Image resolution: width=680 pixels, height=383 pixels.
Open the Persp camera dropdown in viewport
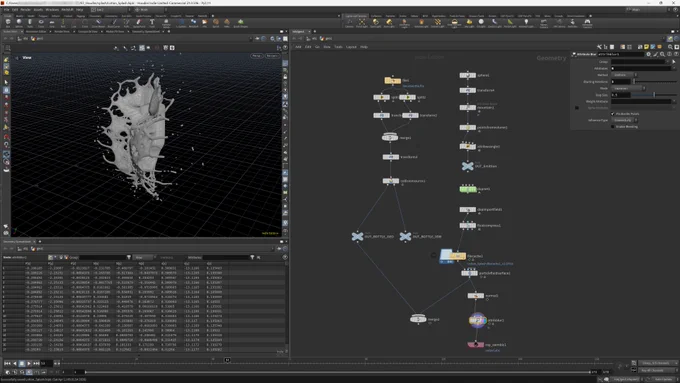pos(257,56)
